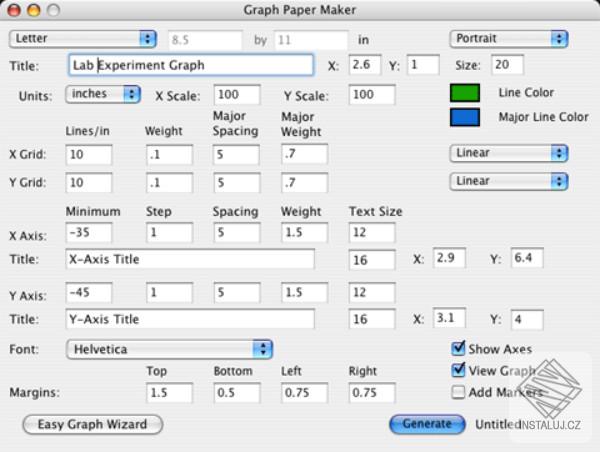Click the Y Axis Spacing field
This screenshot has height=452, width=600.
(x=237, y=293)
